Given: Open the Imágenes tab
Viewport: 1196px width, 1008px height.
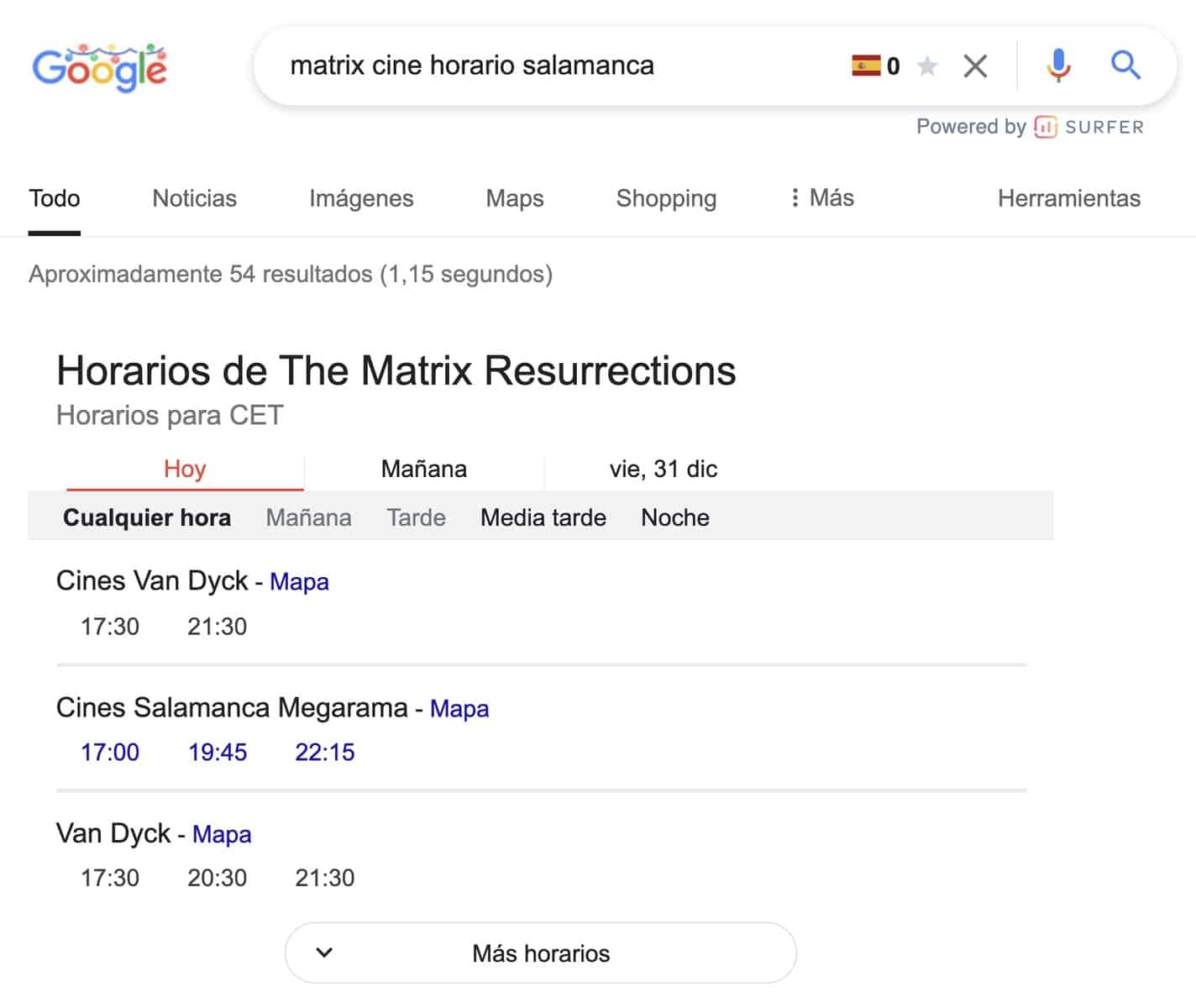Looking at the screenshot, I should (361, 198).
